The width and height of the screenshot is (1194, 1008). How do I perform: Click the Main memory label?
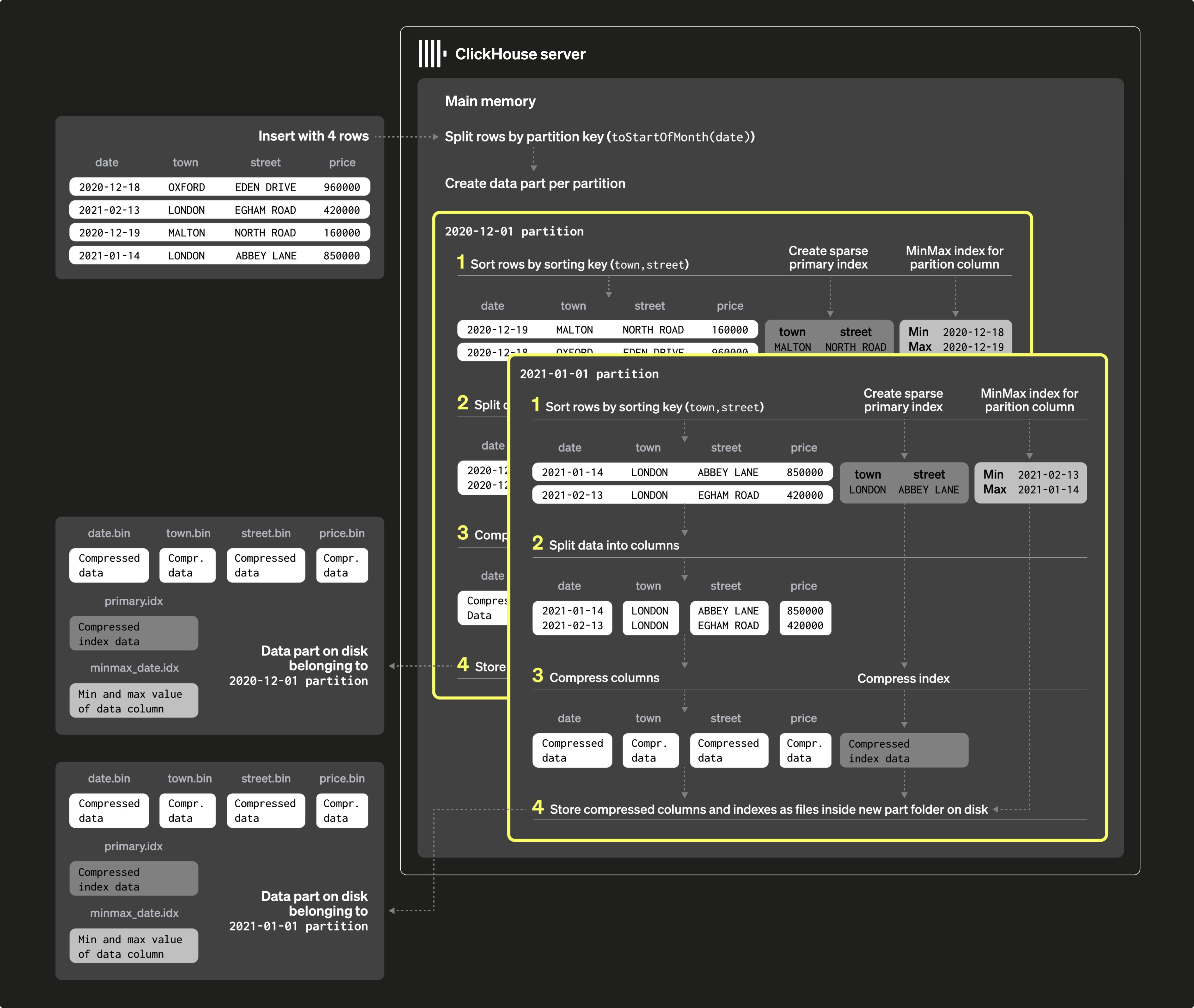click(490, 101)
